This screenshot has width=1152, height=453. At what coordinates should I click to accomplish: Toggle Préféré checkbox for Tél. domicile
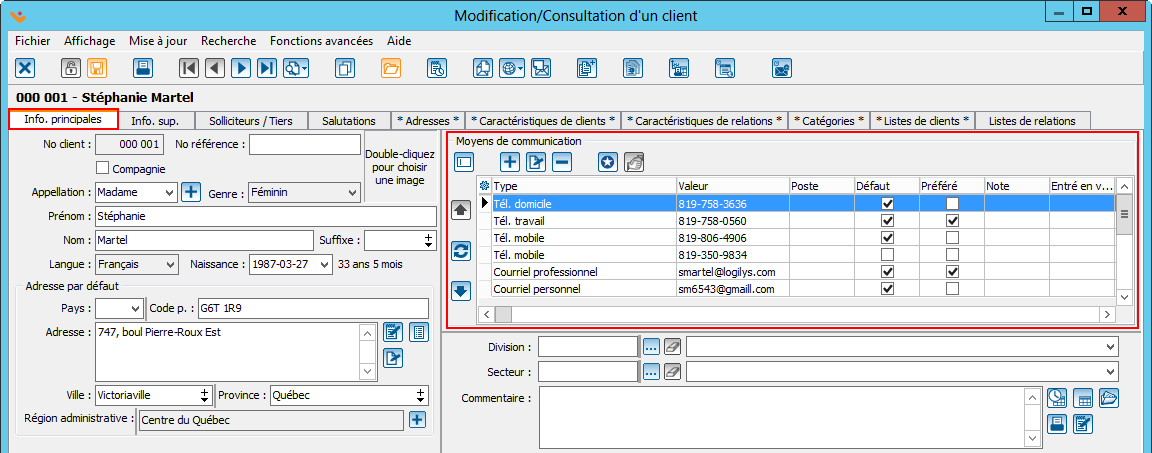tap(952, 203)
